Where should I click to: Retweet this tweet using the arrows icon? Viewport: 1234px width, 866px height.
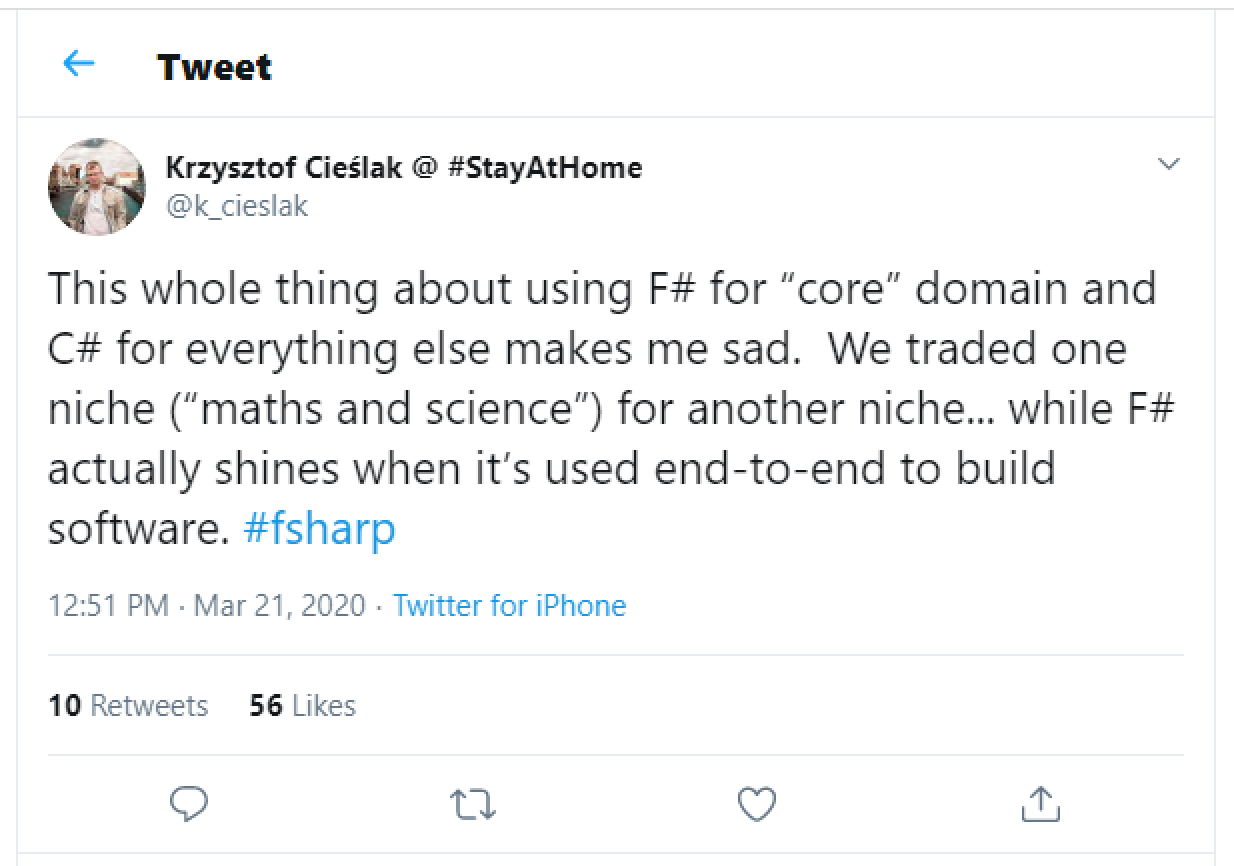click(472, 803)
